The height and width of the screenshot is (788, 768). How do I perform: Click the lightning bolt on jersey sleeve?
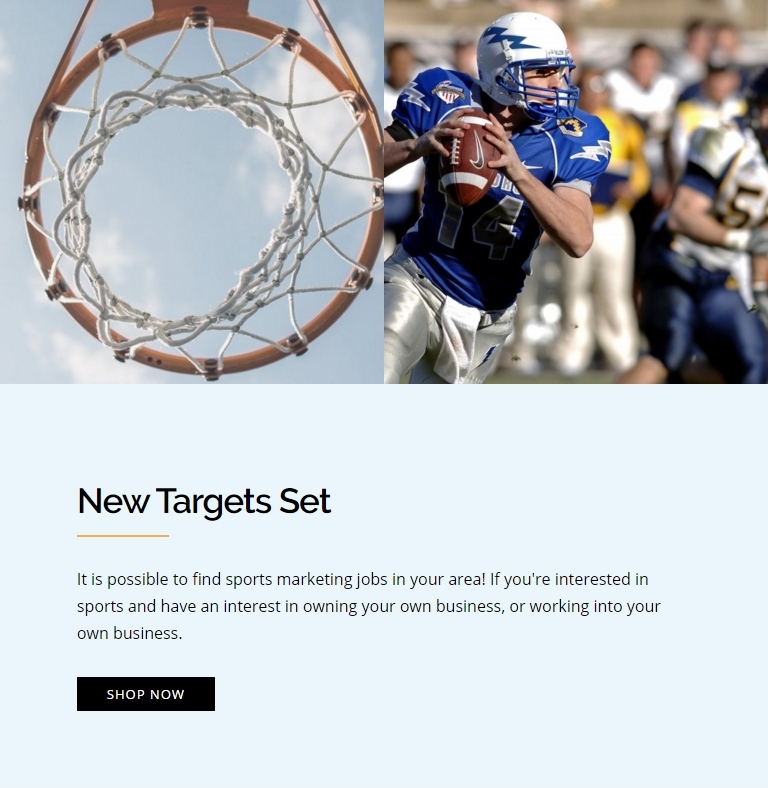[x=592, y=151]
